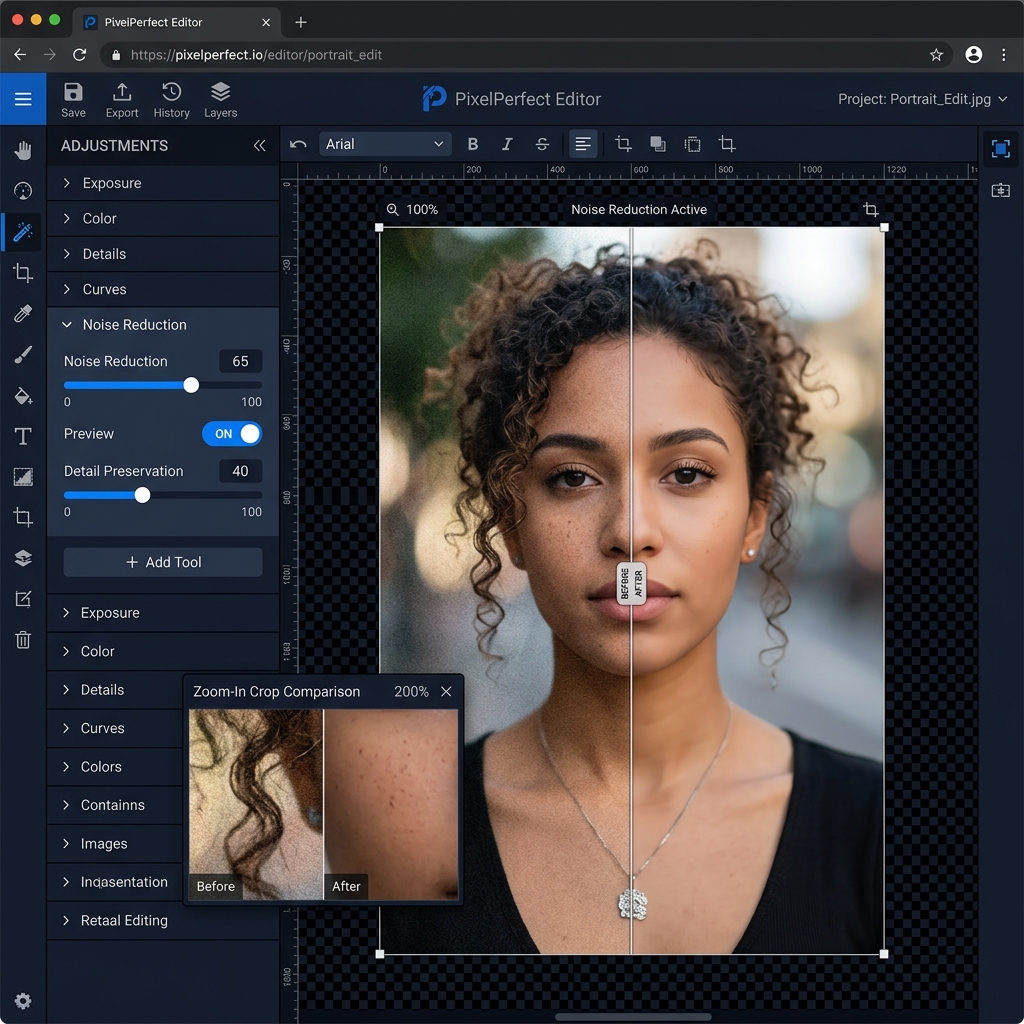Collapse the Noise Reduction section
The height and width of the screenshot is (1024, 1024).
(67, 324)
